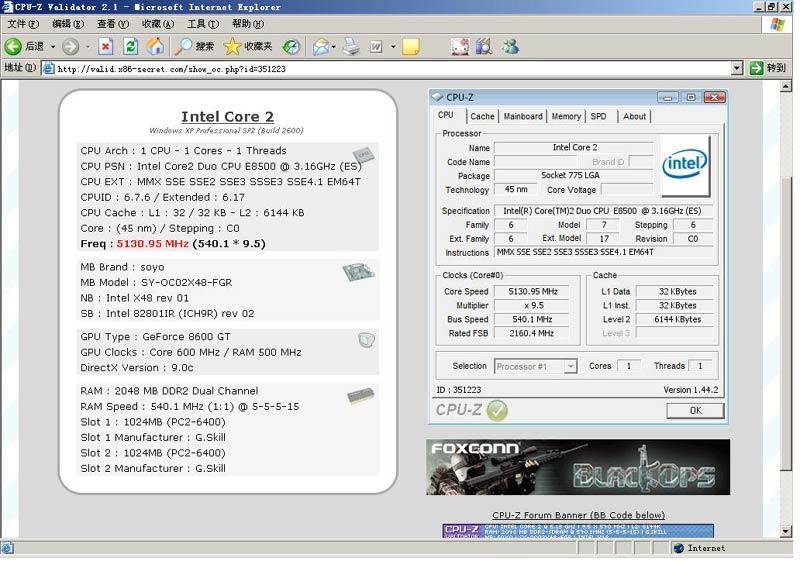Click the CPU-Z title bar diamond icon
Image resolution: width=800 pixels, height=561 pixels.
(437, 97)
